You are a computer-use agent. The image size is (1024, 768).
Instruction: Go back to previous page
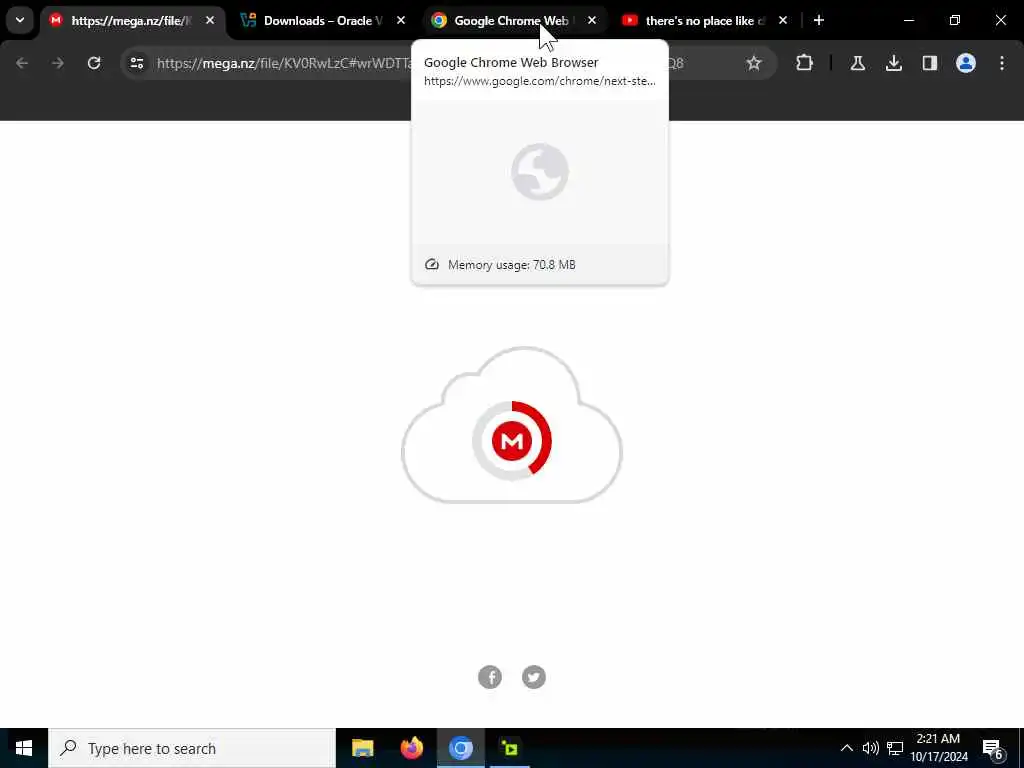[22, 63]
